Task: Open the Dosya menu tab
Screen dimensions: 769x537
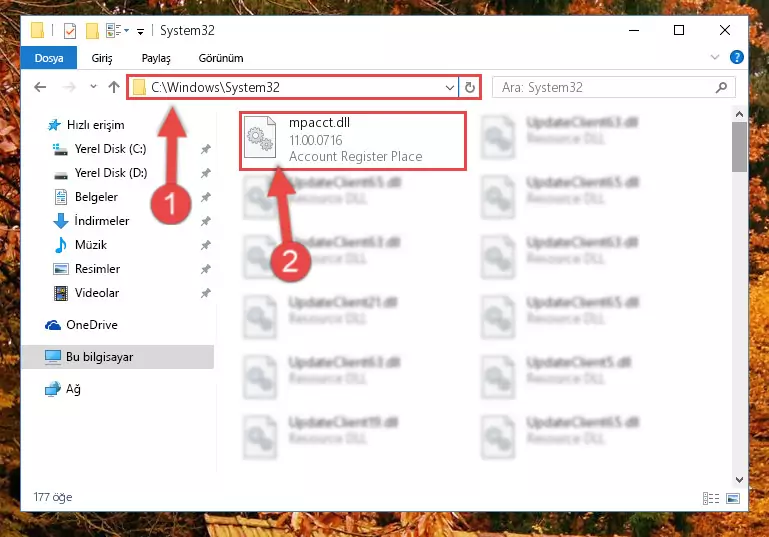Action: point(49,58)
